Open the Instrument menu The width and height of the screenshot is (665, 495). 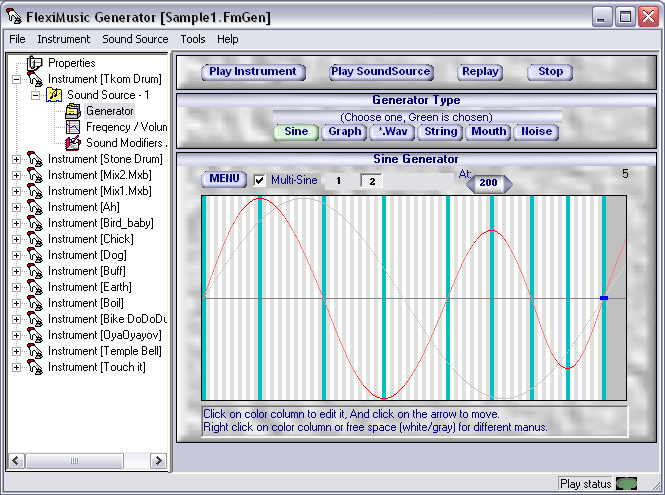[x=64, y=39]
